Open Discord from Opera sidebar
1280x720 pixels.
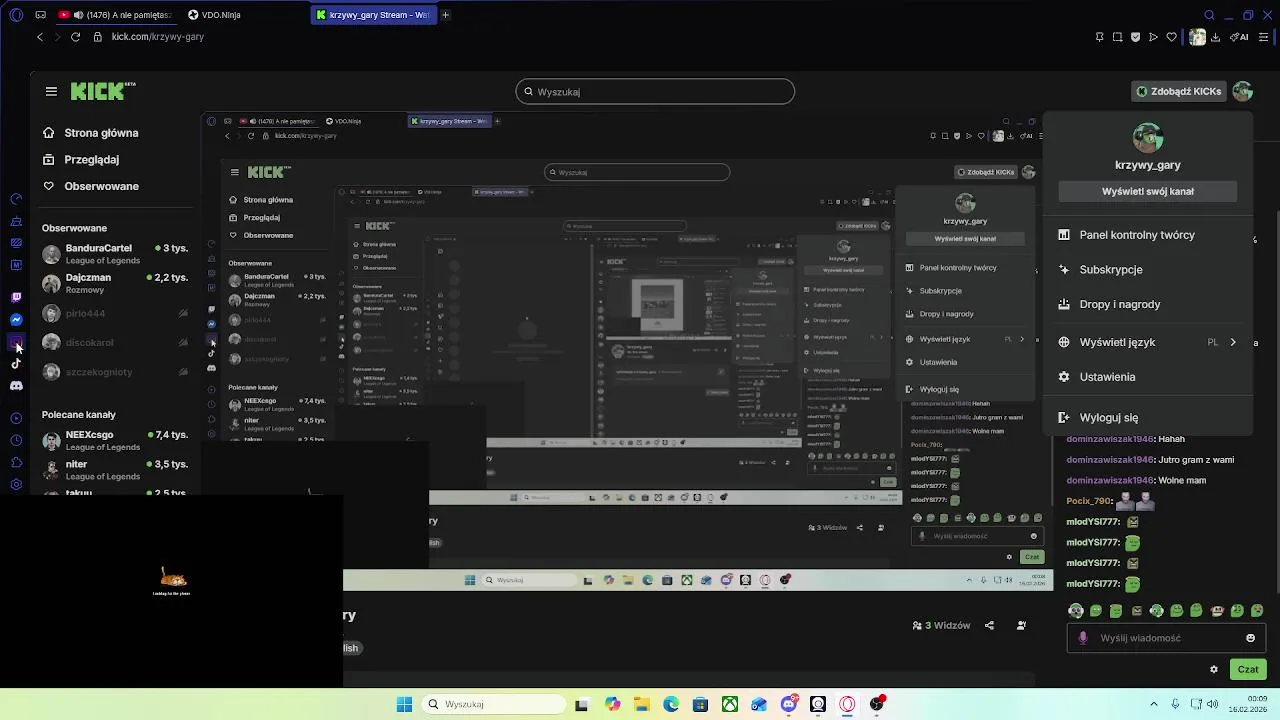[16, 386]
